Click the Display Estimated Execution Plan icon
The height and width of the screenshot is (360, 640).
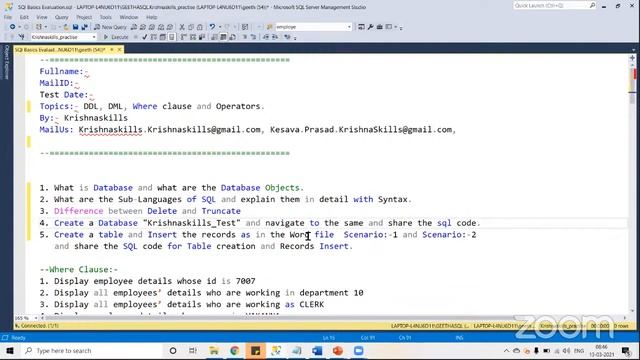(153, 37)
